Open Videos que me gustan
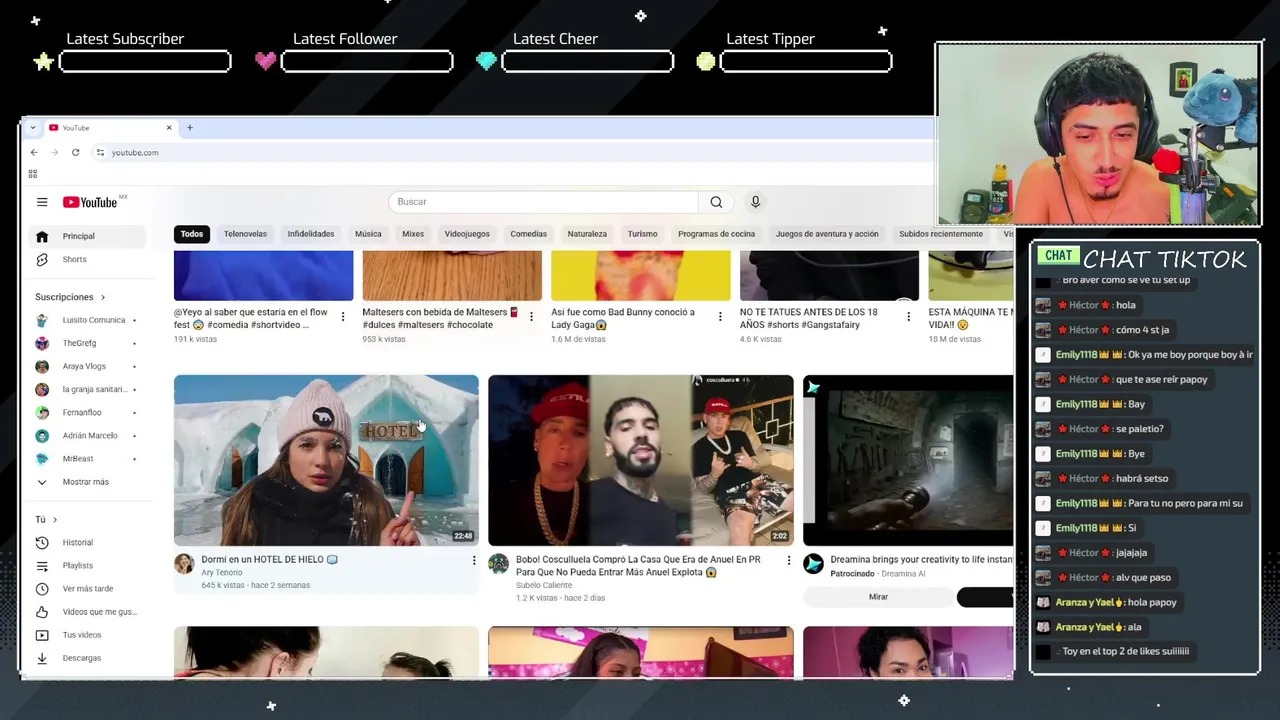 point(88,612)
